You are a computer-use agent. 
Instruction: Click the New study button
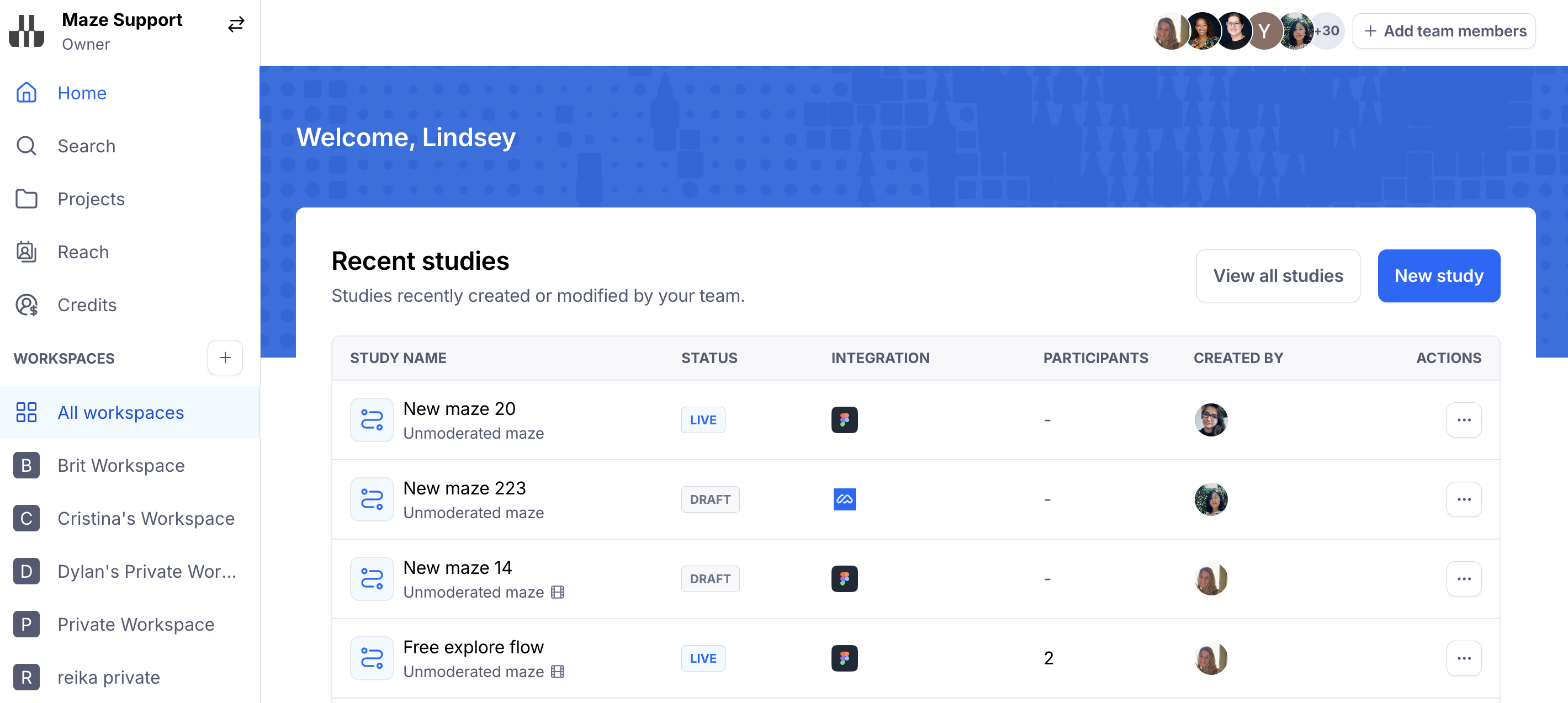(x=1438, y=275)
